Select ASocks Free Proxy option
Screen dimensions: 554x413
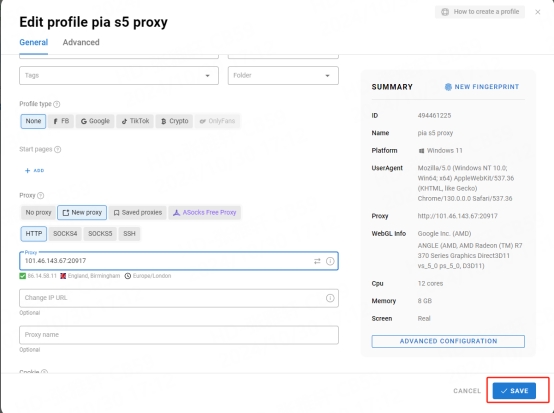(205, 213)
